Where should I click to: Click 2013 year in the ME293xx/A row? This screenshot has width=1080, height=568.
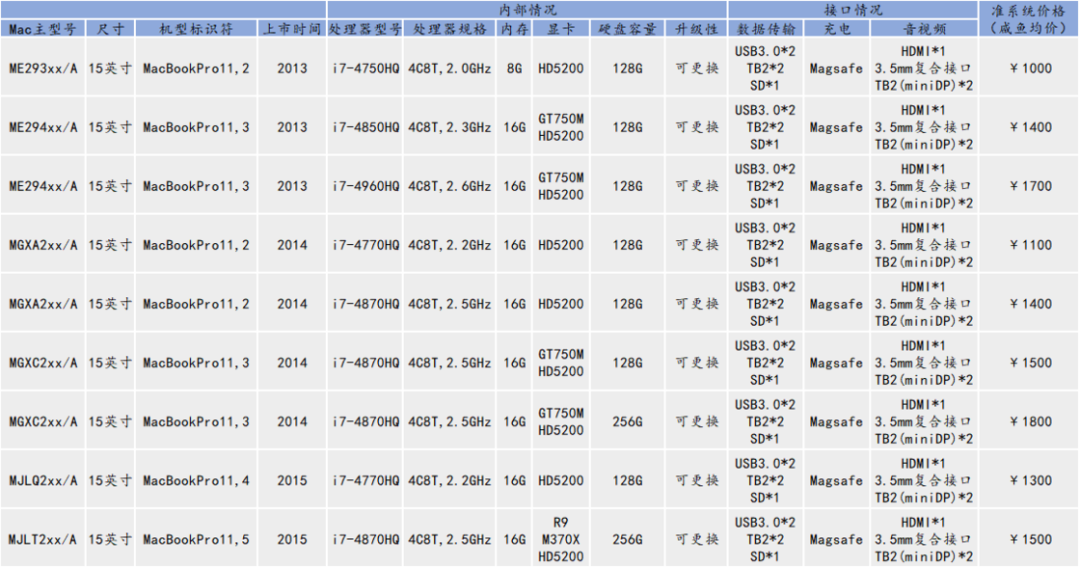point(292,68)
